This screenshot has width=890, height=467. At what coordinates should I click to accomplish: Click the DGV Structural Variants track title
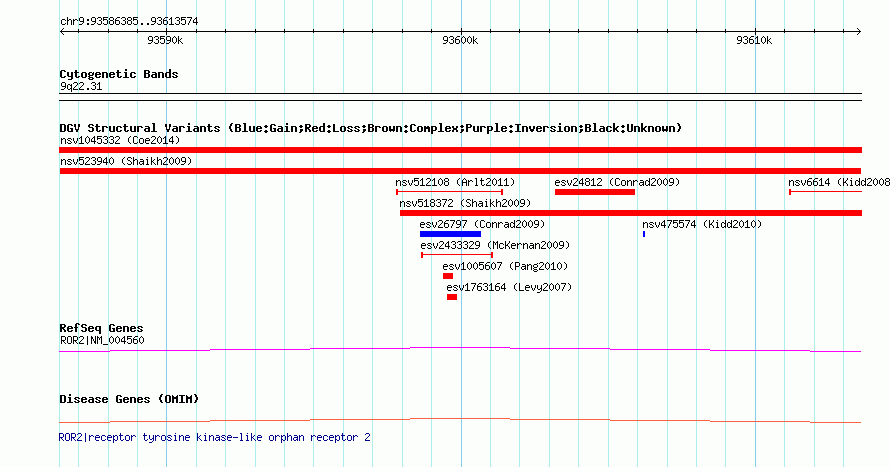tap(370, 128)
